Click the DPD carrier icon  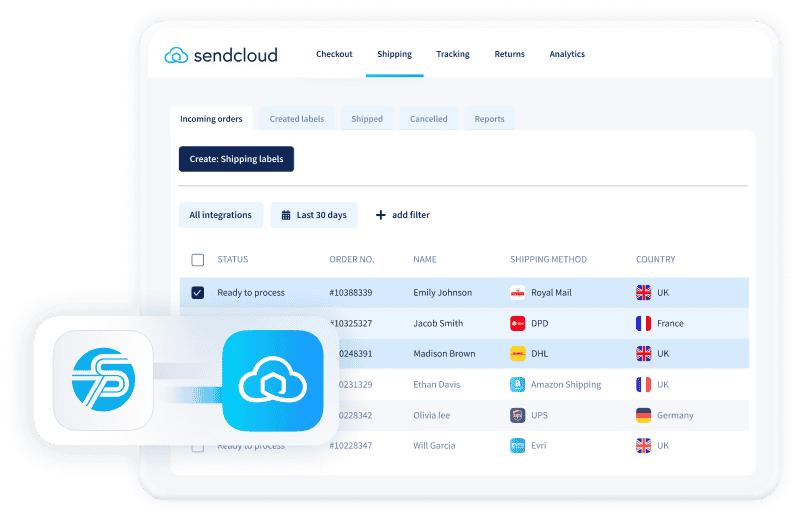pyautogui.click(x=517, y=324)
